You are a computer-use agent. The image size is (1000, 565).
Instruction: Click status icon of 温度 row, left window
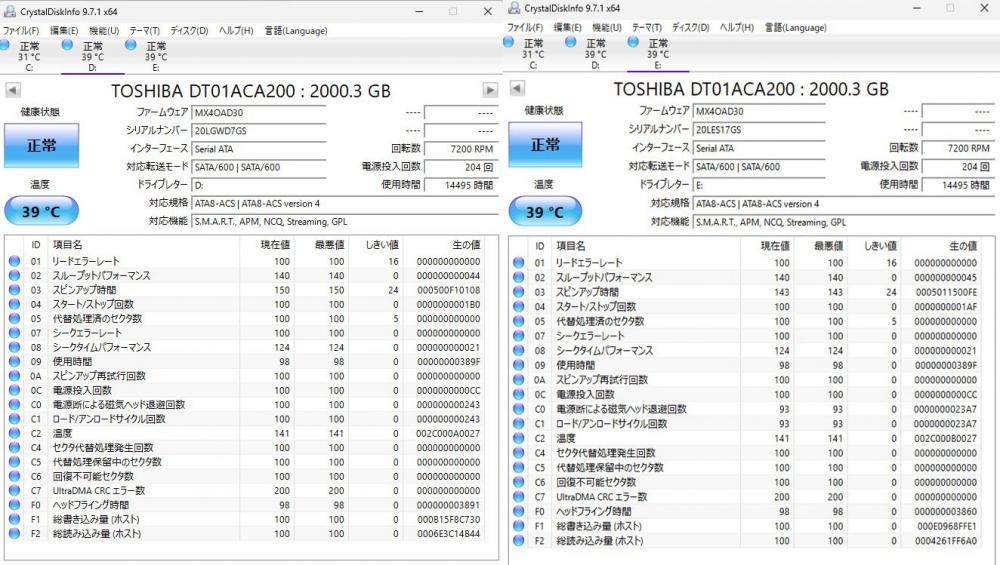(14, 434)
